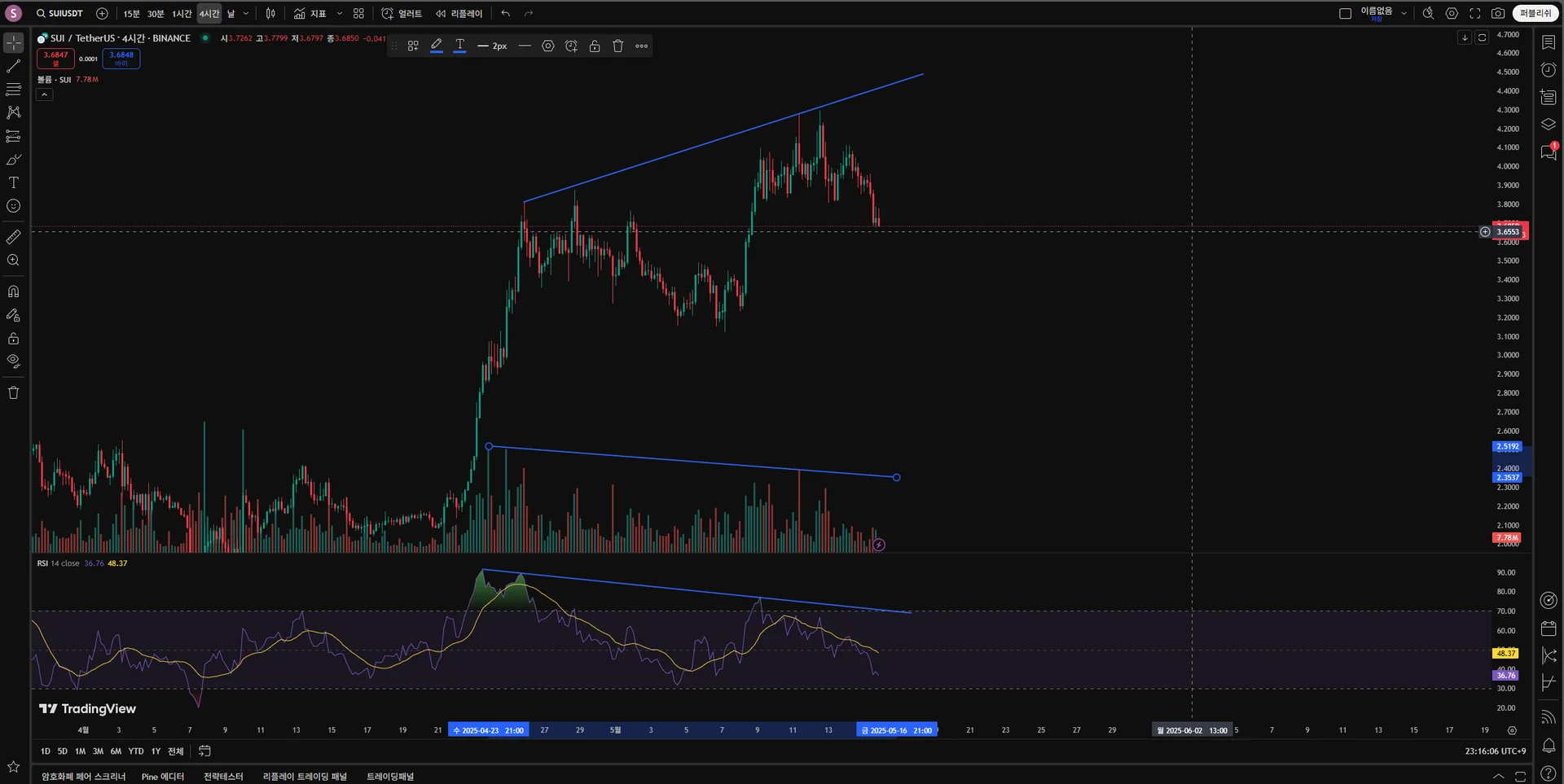Image resolution: width=1564 pixels, height=784 pixels.
Task: Open drawing settings in floating toolbar
Action: click(548, 46)
